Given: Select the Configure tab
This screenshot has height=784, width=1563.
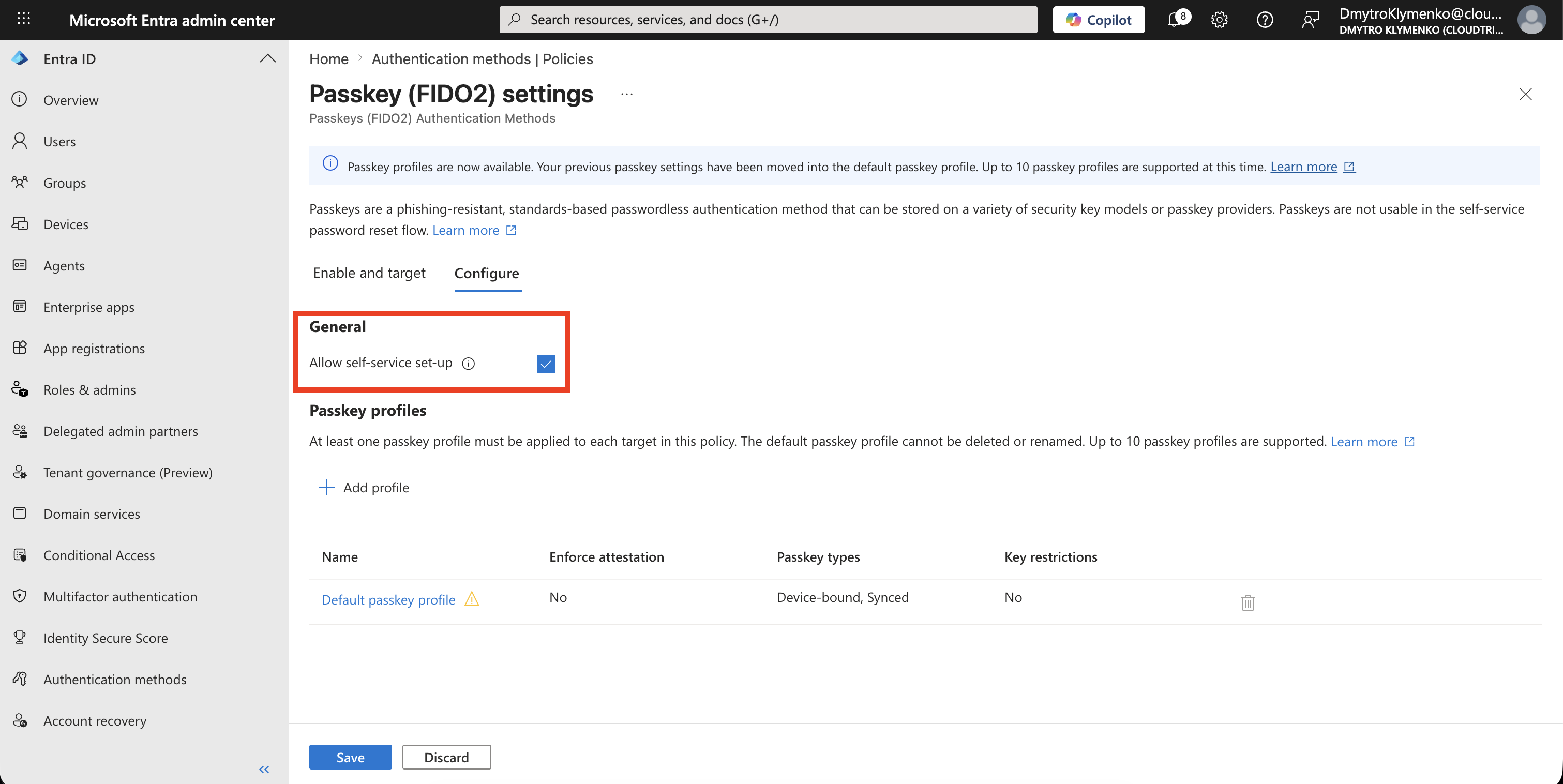Looking at the screenshot, I should click(x=487, y=273).
